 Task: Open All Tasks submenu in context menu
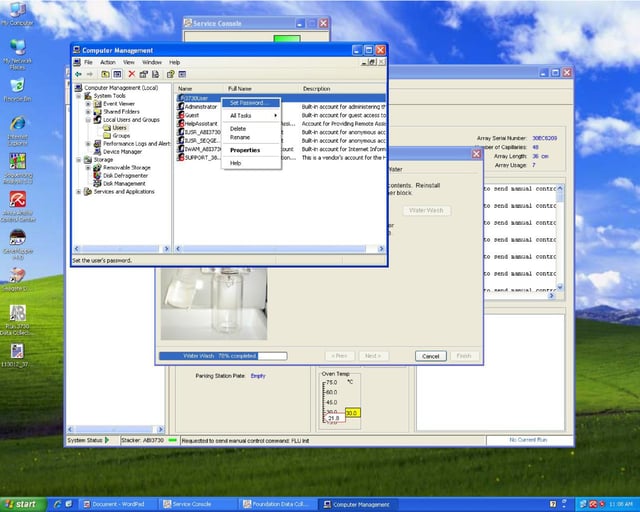pyautogui.click(x=251, y=116)
